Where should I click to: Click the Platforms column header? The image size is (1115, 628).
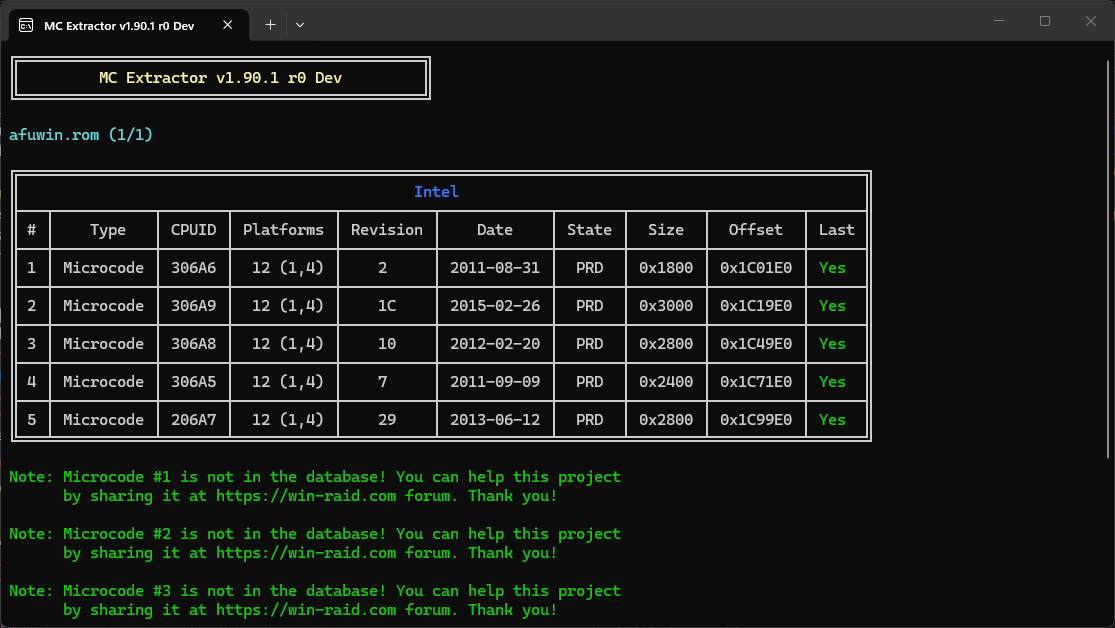click(283, 230)
